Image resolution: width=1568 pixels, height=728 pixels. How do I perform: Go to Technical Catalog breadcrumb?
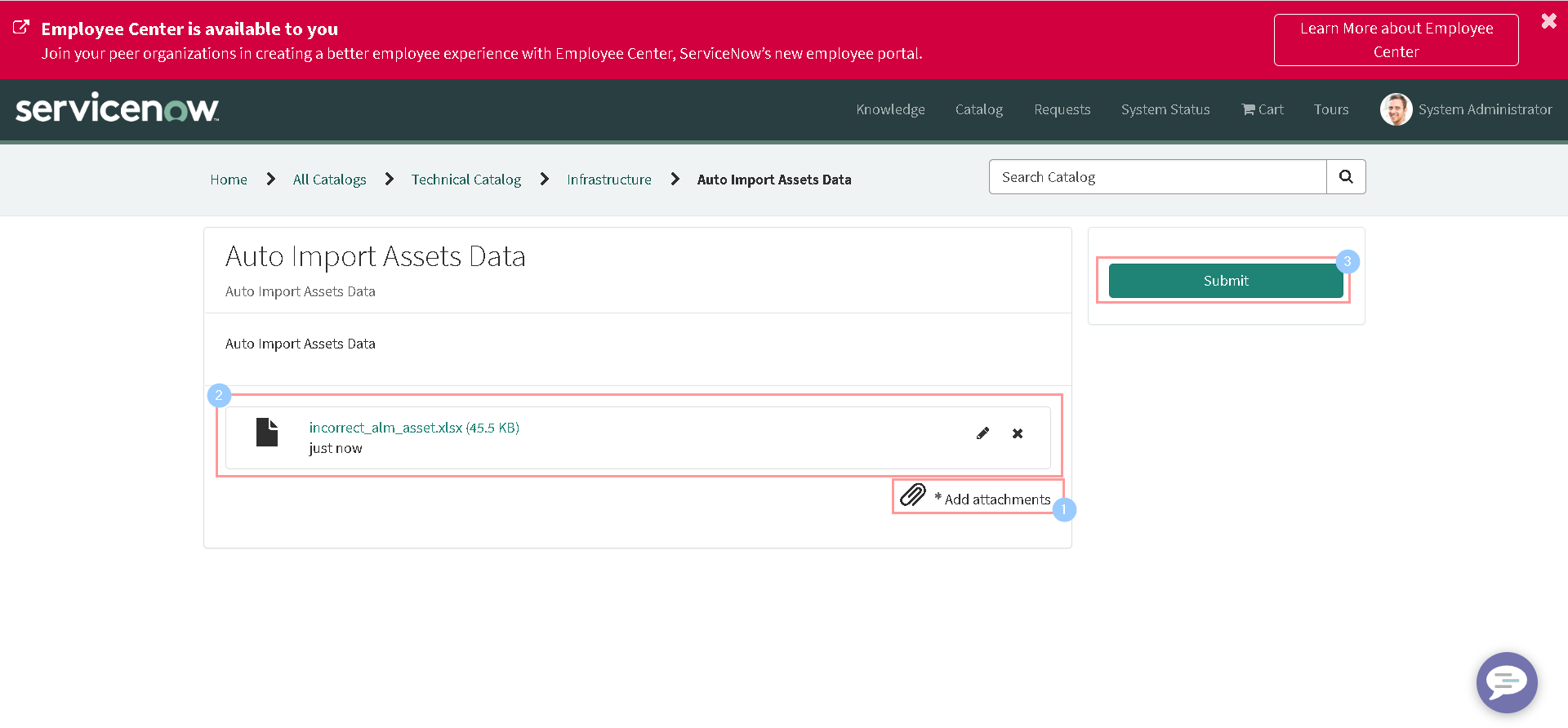click(x=466, y=180)
